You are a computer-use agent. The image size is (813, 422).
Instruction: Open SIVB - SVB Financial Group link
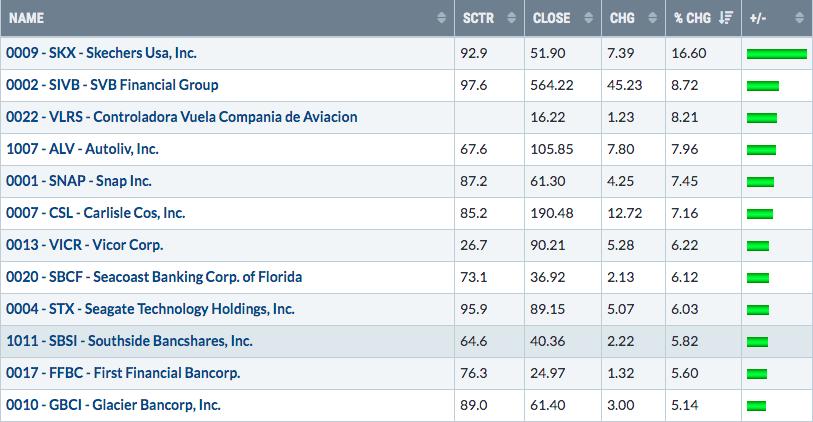point(112,85)
